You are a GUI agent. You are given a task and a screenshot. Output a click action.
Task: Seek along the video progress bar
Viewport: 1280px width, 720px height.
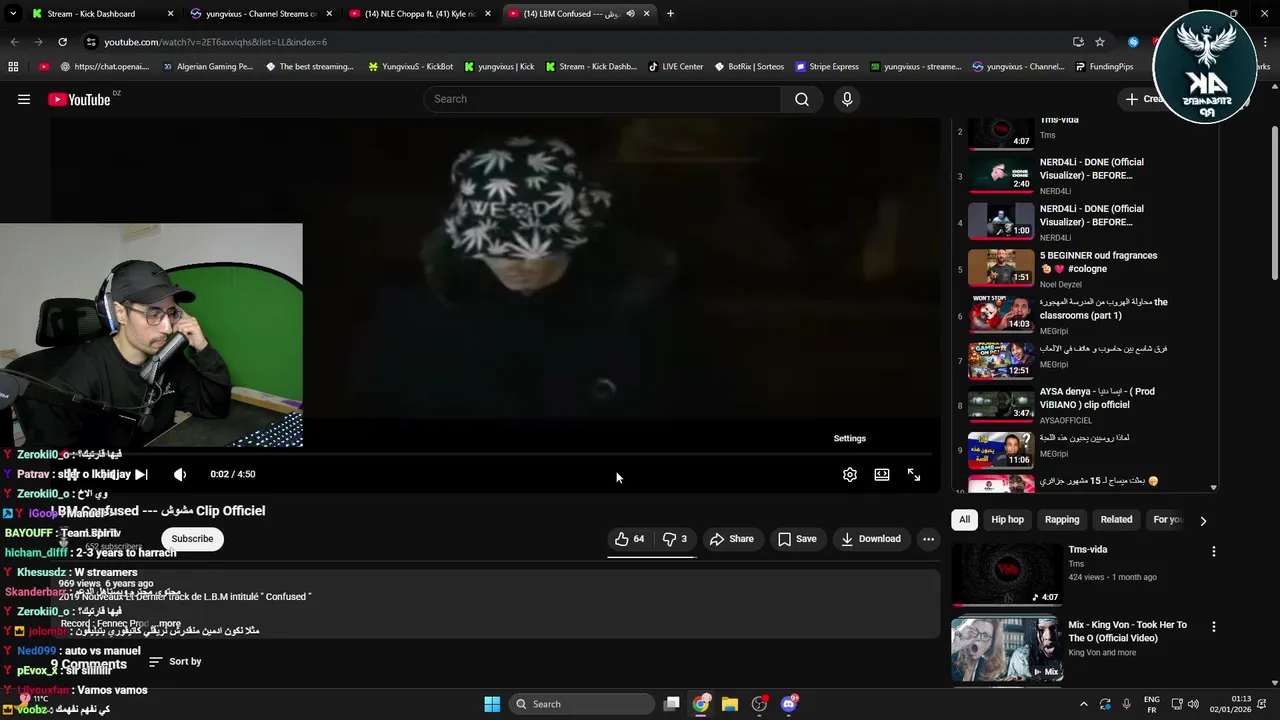tap(495, 455)
